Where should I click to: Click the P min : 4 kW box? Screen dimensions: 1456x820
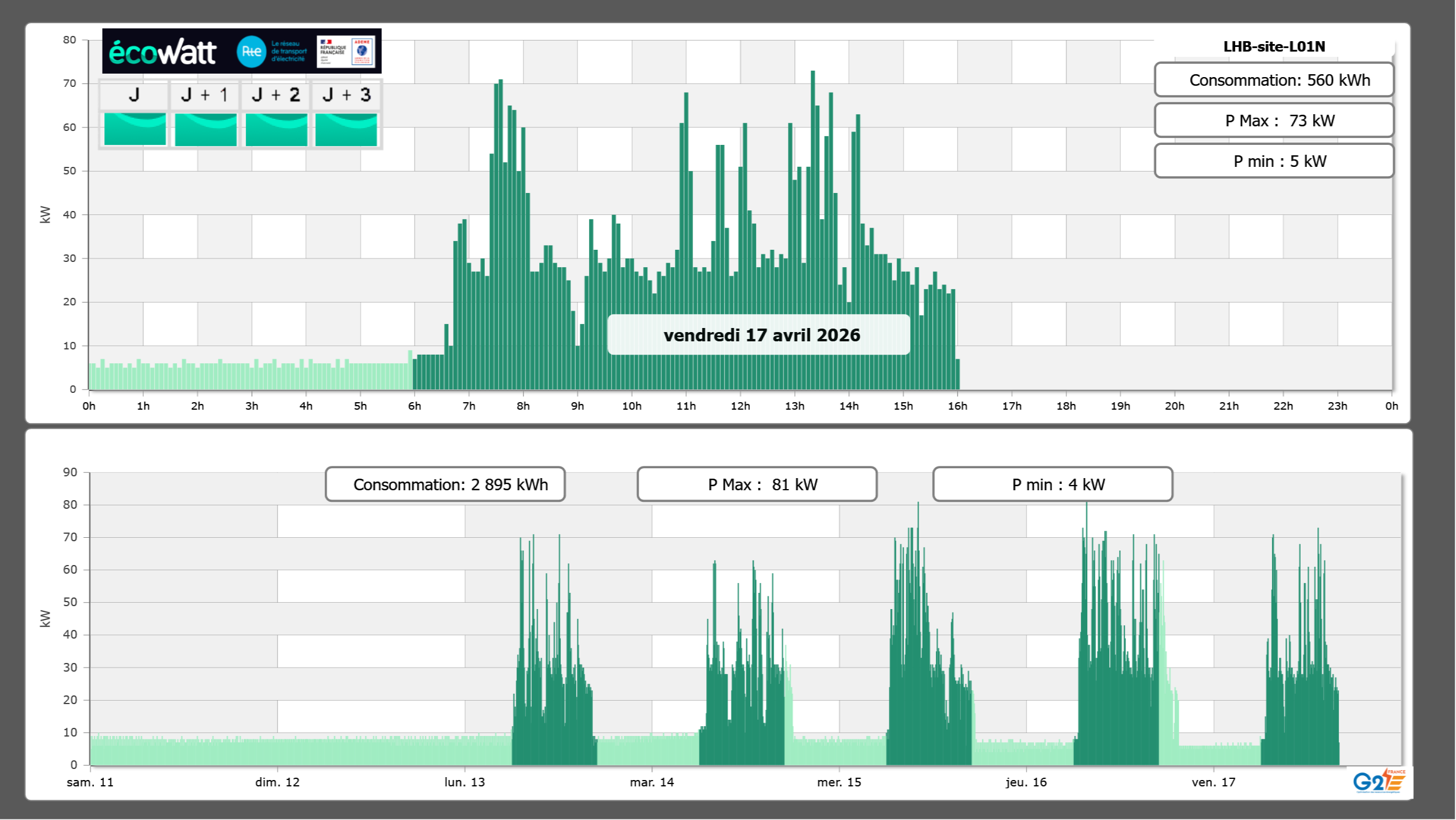(x=1052, y=484)
